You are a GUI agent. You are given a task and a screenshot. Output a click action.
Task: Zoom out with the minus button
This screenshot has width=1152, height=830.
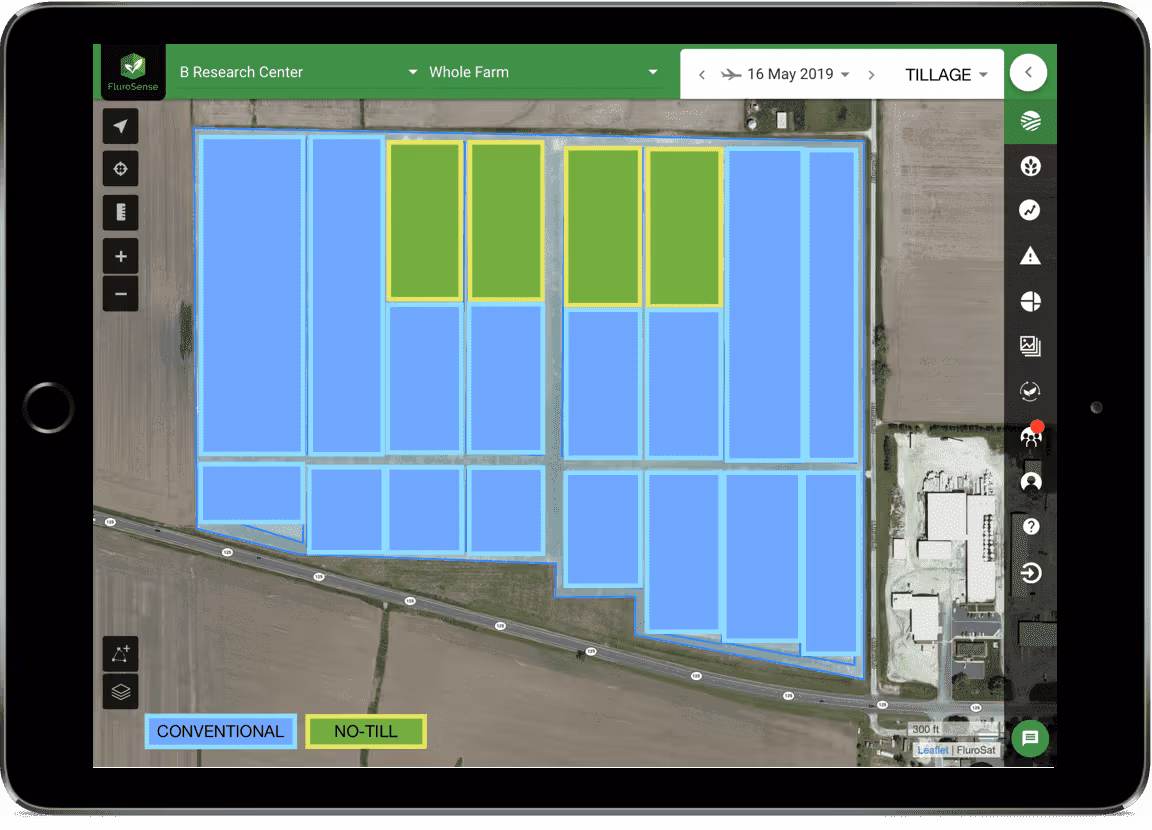click(120, 294)
